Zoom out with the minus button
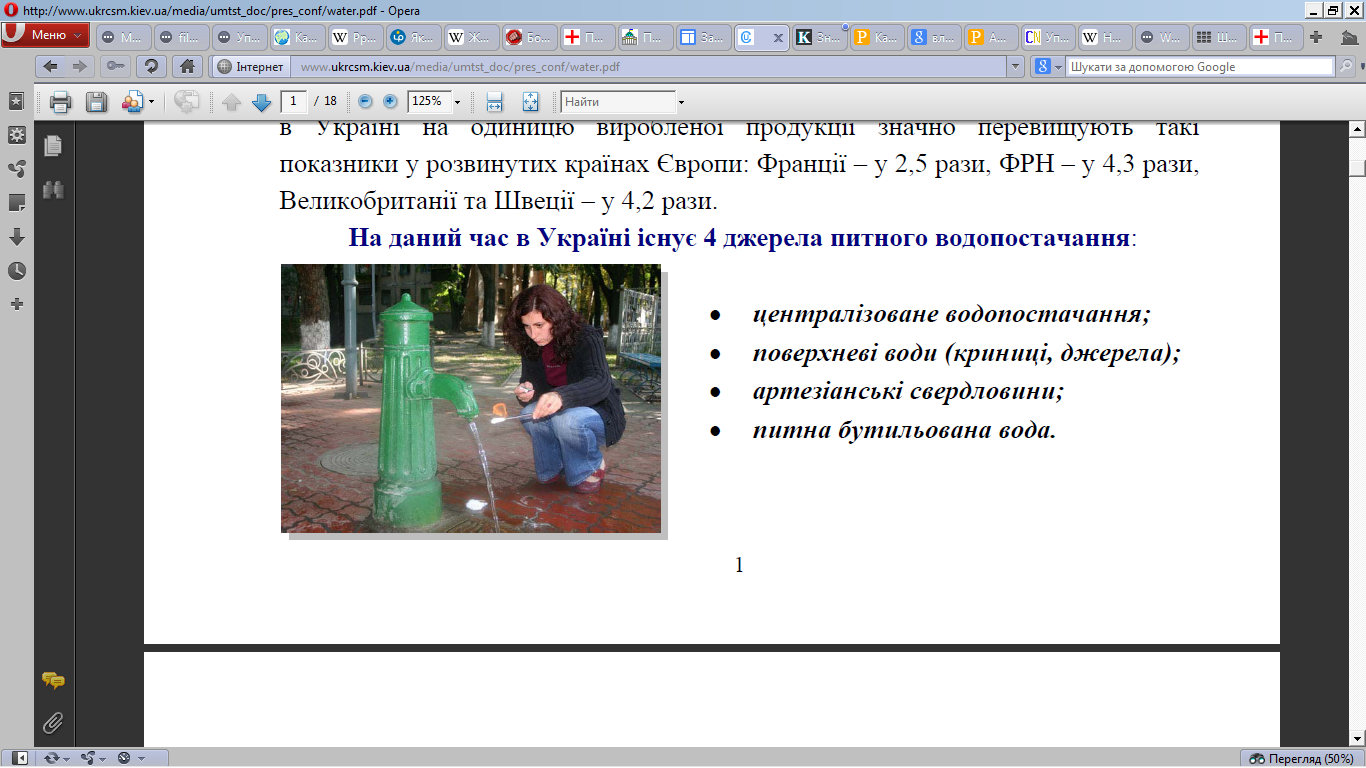The height and width of the screenshot is (768, 1366). pos(365,102)
